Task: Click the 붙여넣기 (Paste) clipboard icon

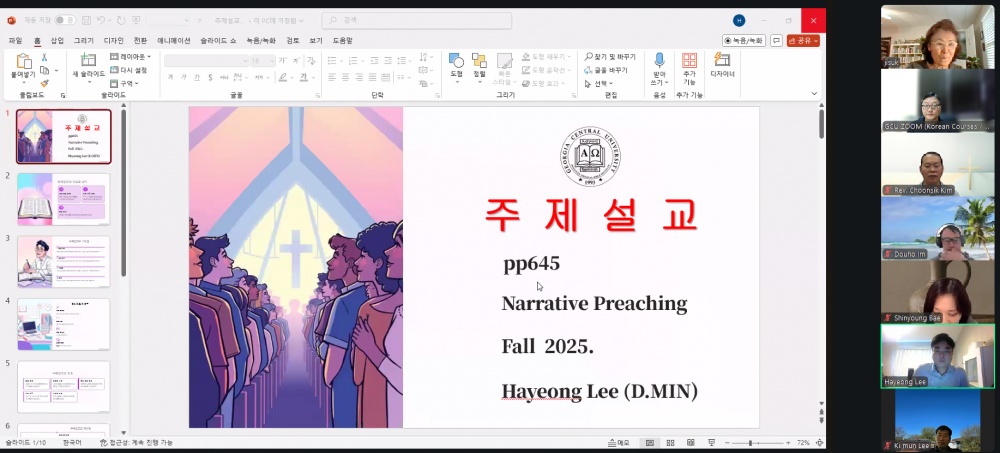Action: click(23, 61)
